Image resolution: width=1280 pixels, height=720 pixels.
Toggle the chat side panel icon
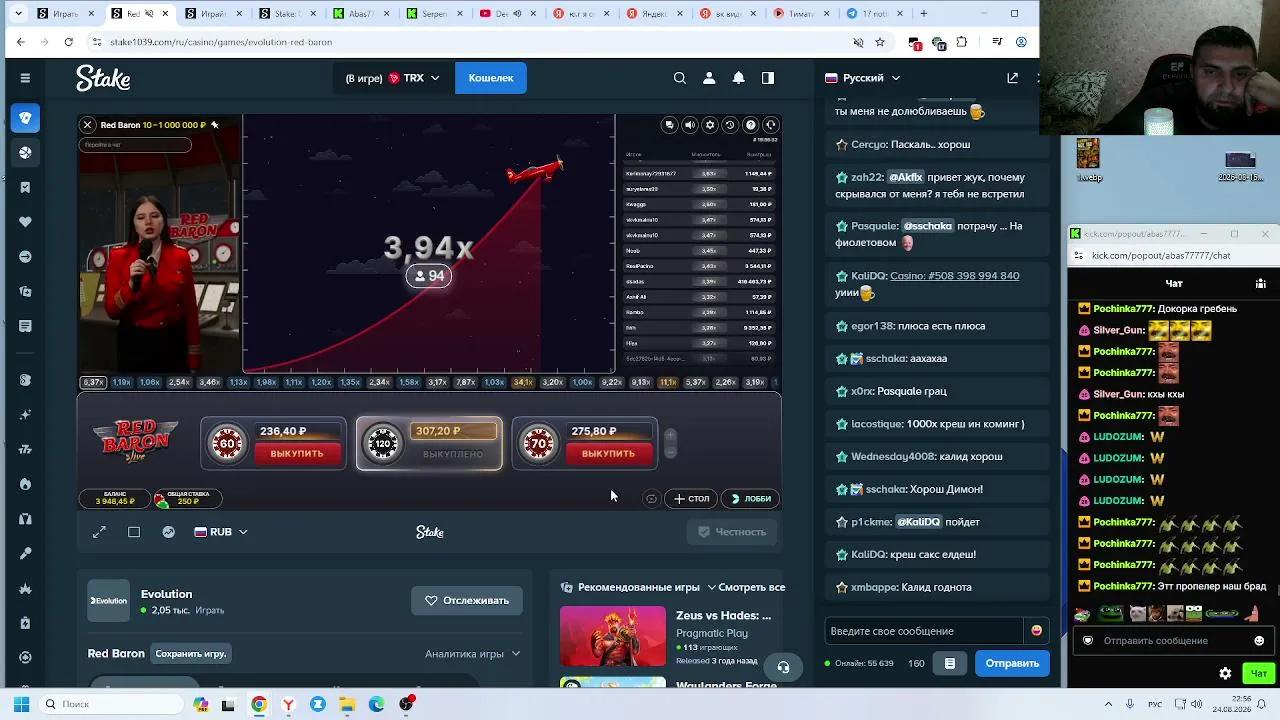pos(768,78)
